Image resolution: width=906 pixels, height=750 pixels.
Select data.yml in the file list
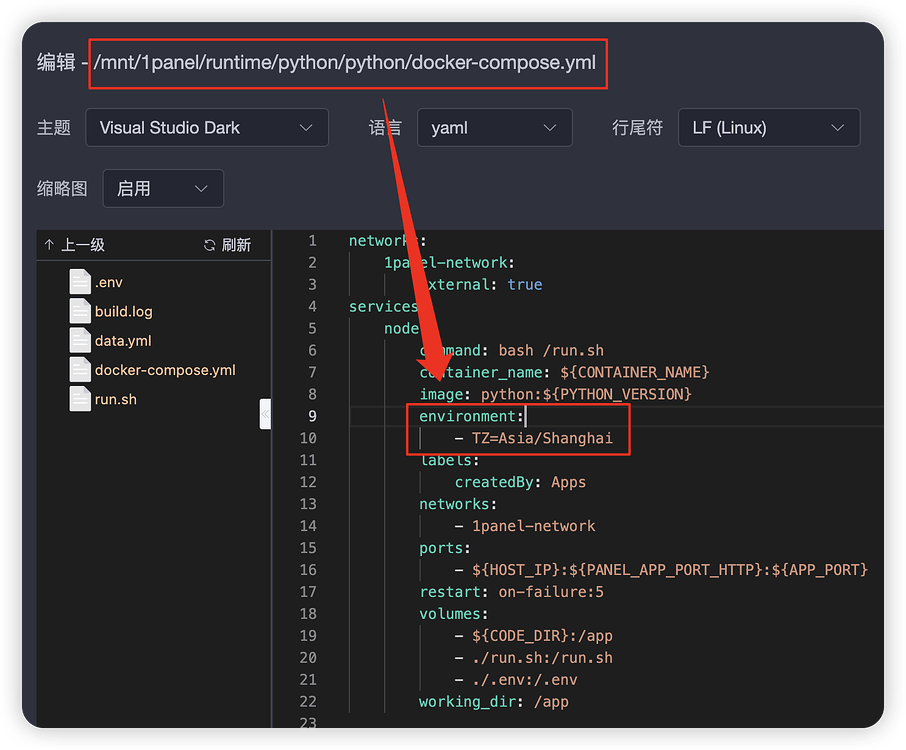point(123,341)
